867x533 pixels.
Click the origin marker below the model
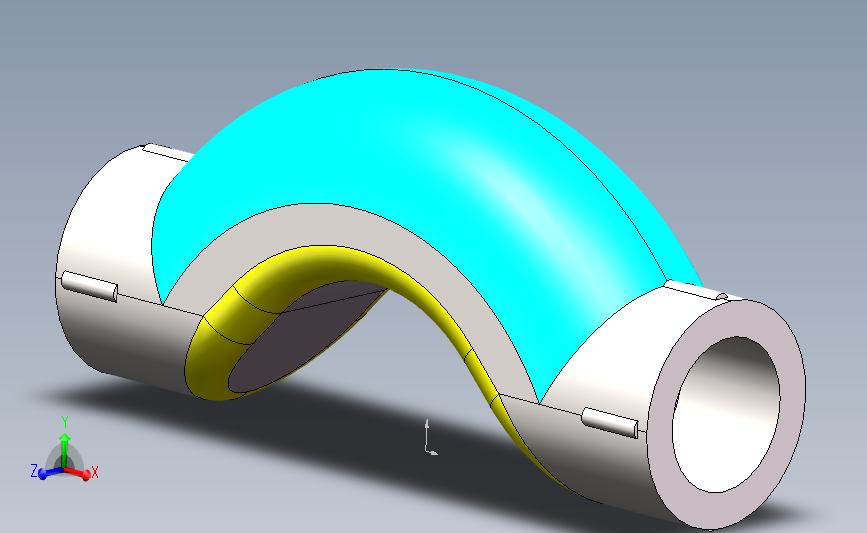430,438
